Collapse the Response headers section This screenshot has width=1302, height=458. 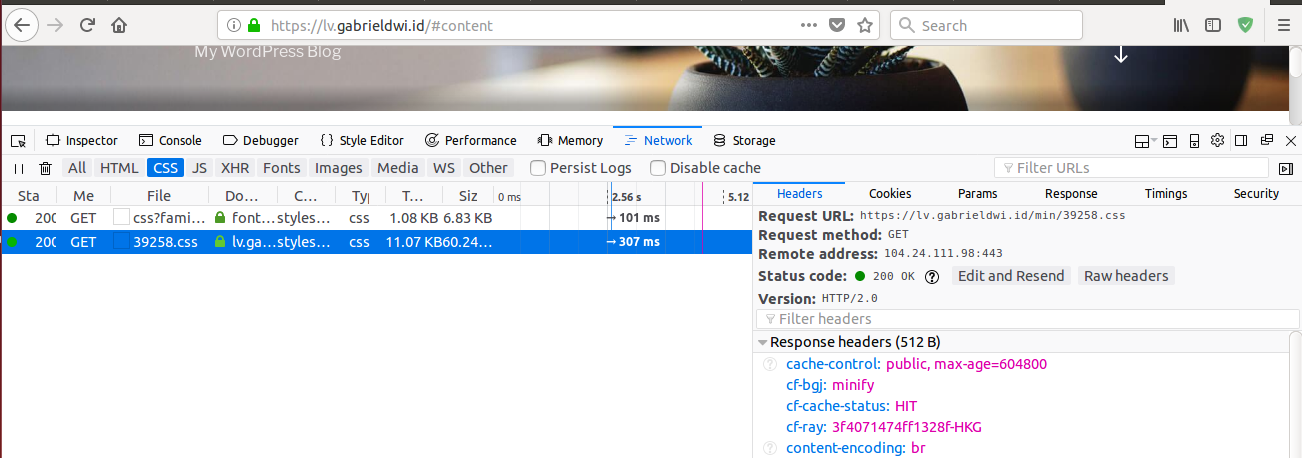tap(763, 342)
